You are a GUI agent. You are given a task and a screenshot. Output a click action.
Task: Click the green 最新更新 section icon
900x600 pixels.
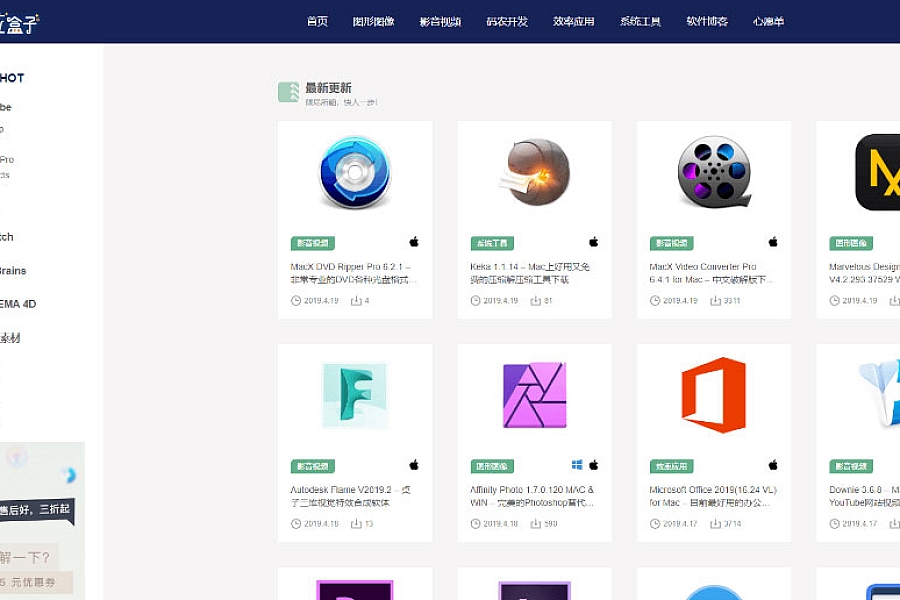[x=289, y=92]
